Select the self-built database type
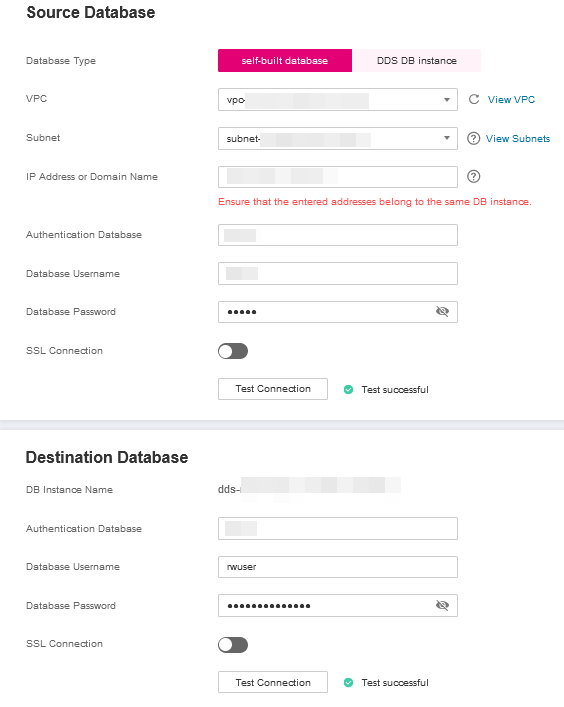 tap(285, 60)
